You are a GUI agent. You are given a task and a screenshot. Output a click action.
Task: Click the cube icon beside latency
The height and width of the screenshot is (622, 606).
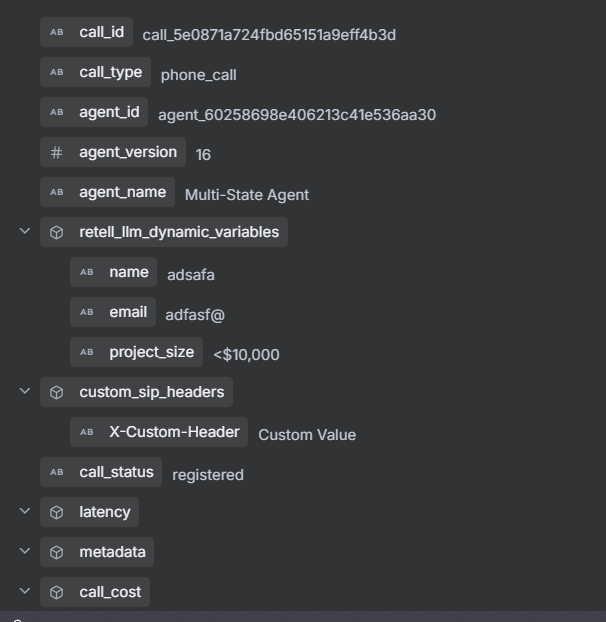coord(57,512)
